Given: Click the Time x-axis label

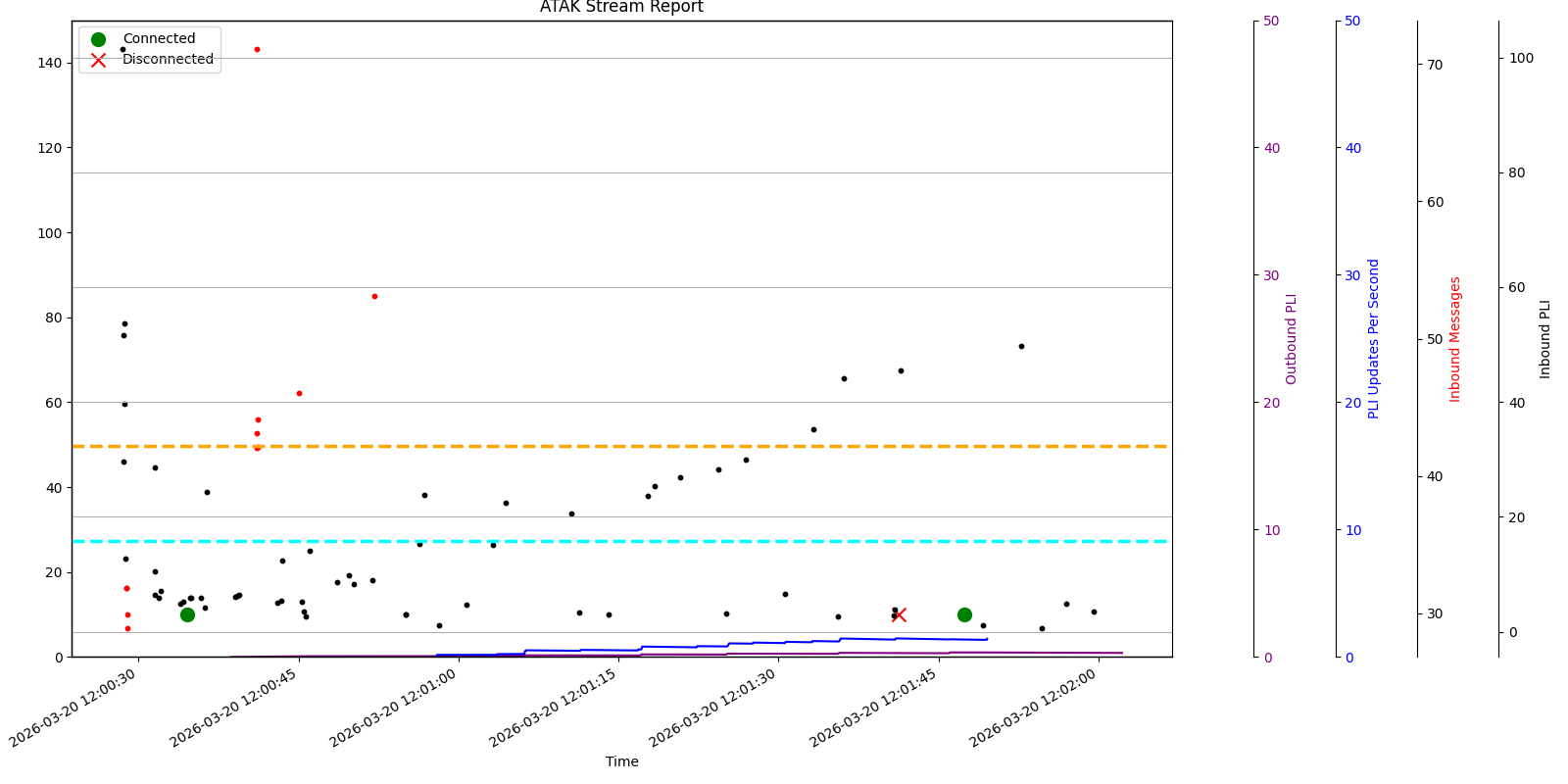Looking at the screenshot, I should [x=621, y=761].
